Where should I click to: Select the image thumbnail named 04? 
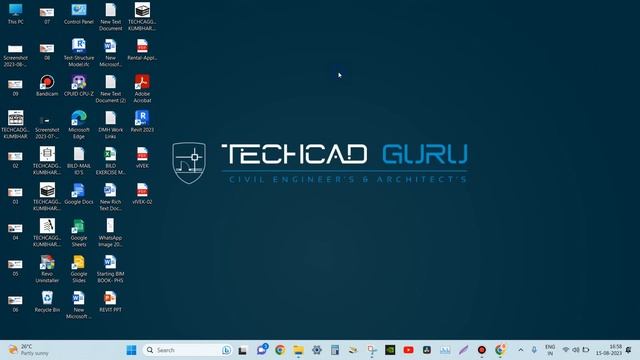(16, 231)
